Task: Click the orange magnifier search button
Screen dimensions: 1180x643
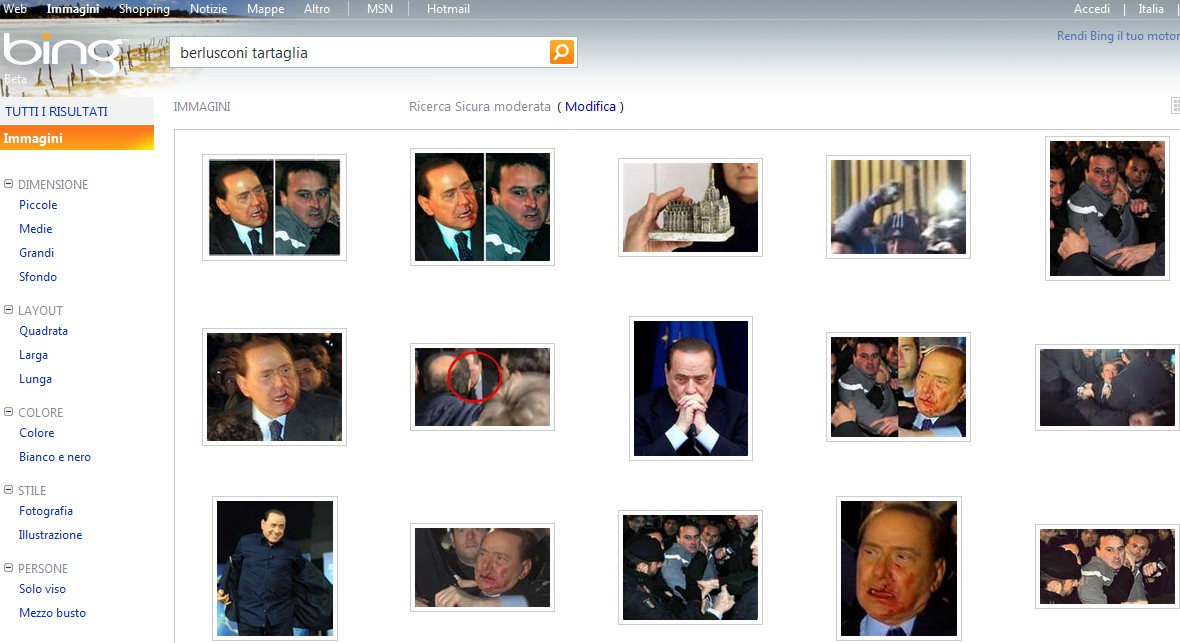Action: [562, 52]
